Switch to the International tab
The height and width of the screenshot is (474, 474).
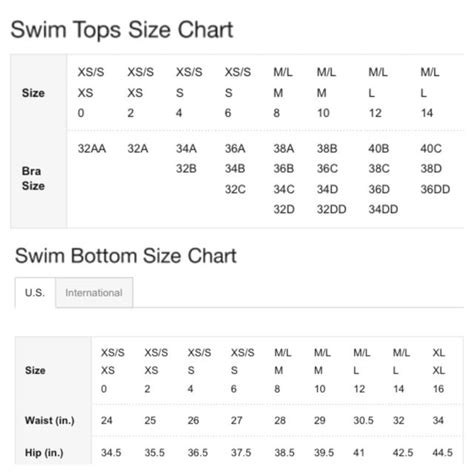click(94, 293)
